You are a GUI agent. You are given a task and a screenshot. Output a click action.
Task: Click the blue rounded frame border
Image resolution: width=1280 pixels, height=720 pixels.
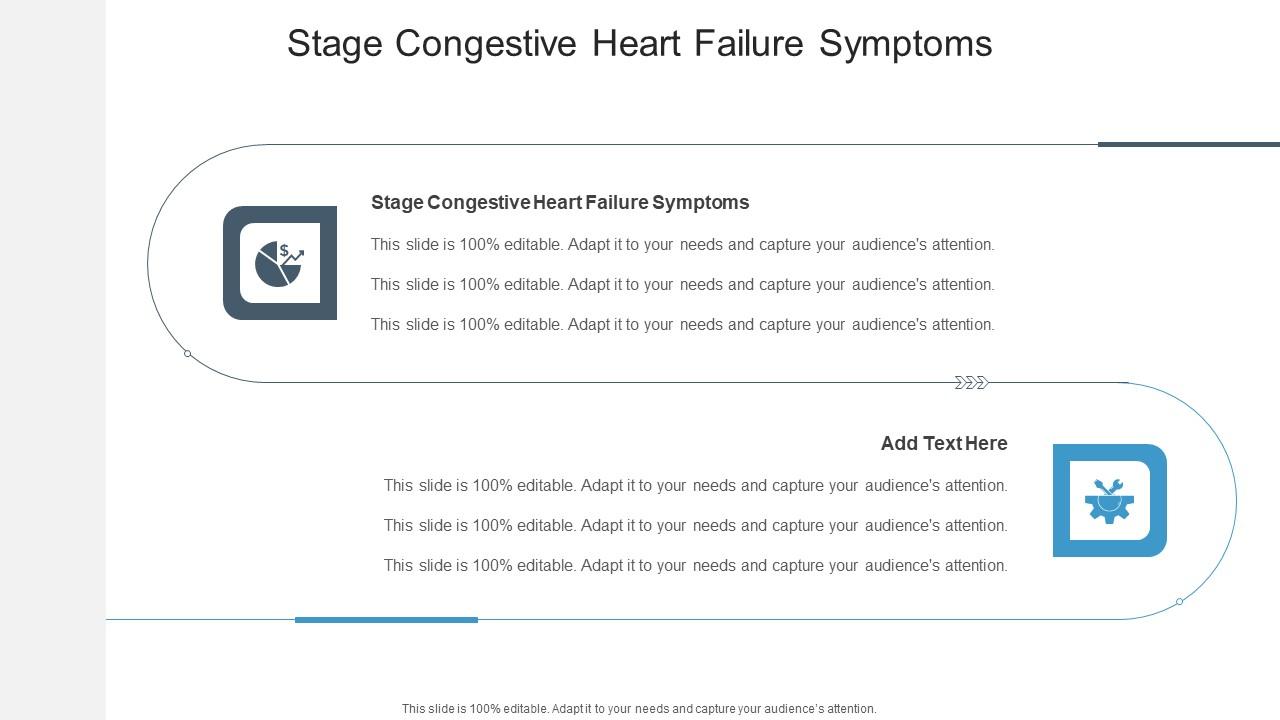[x=1158, y=500]
